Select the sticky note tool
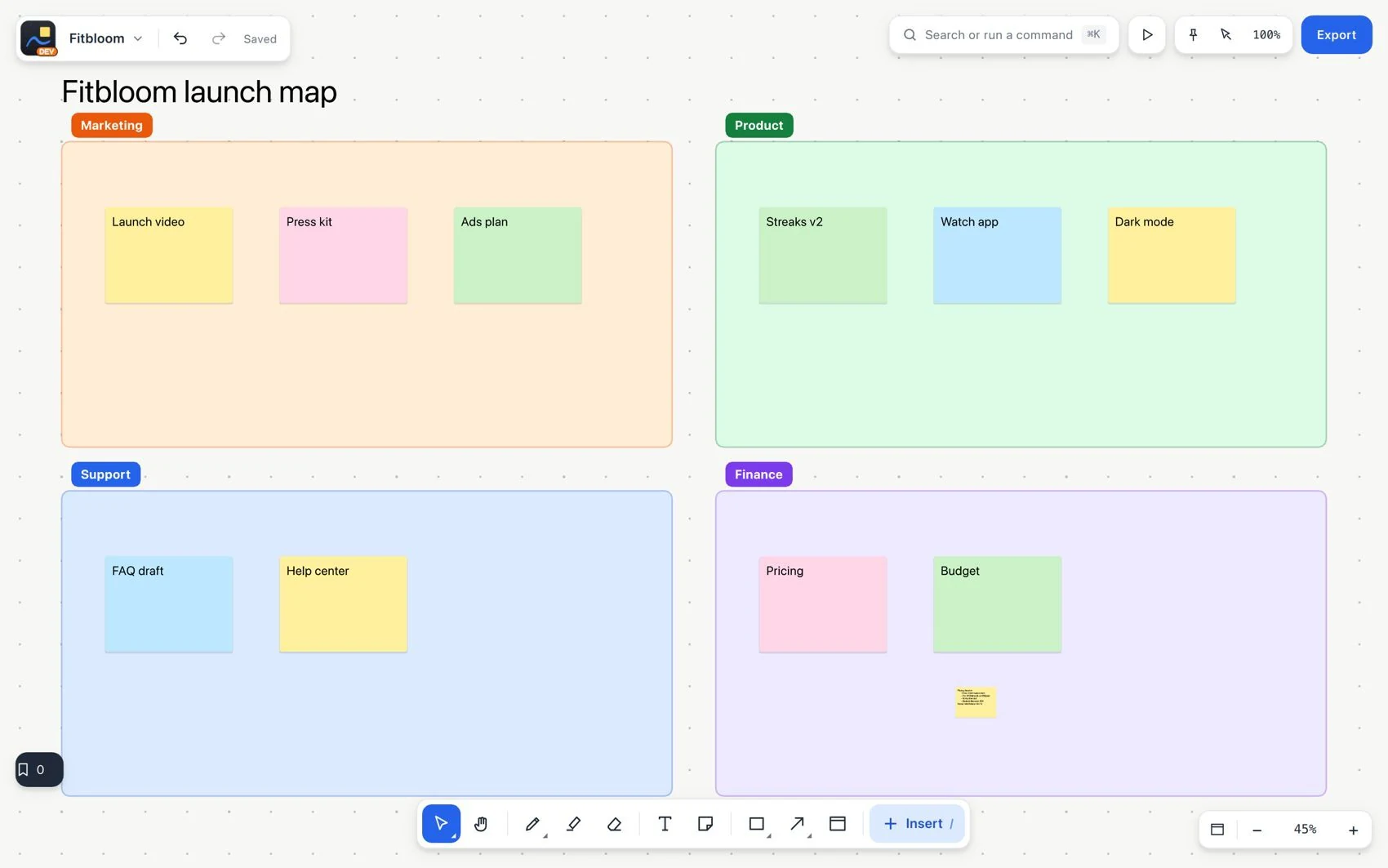1388x868 pixels. tap(705, 823)
